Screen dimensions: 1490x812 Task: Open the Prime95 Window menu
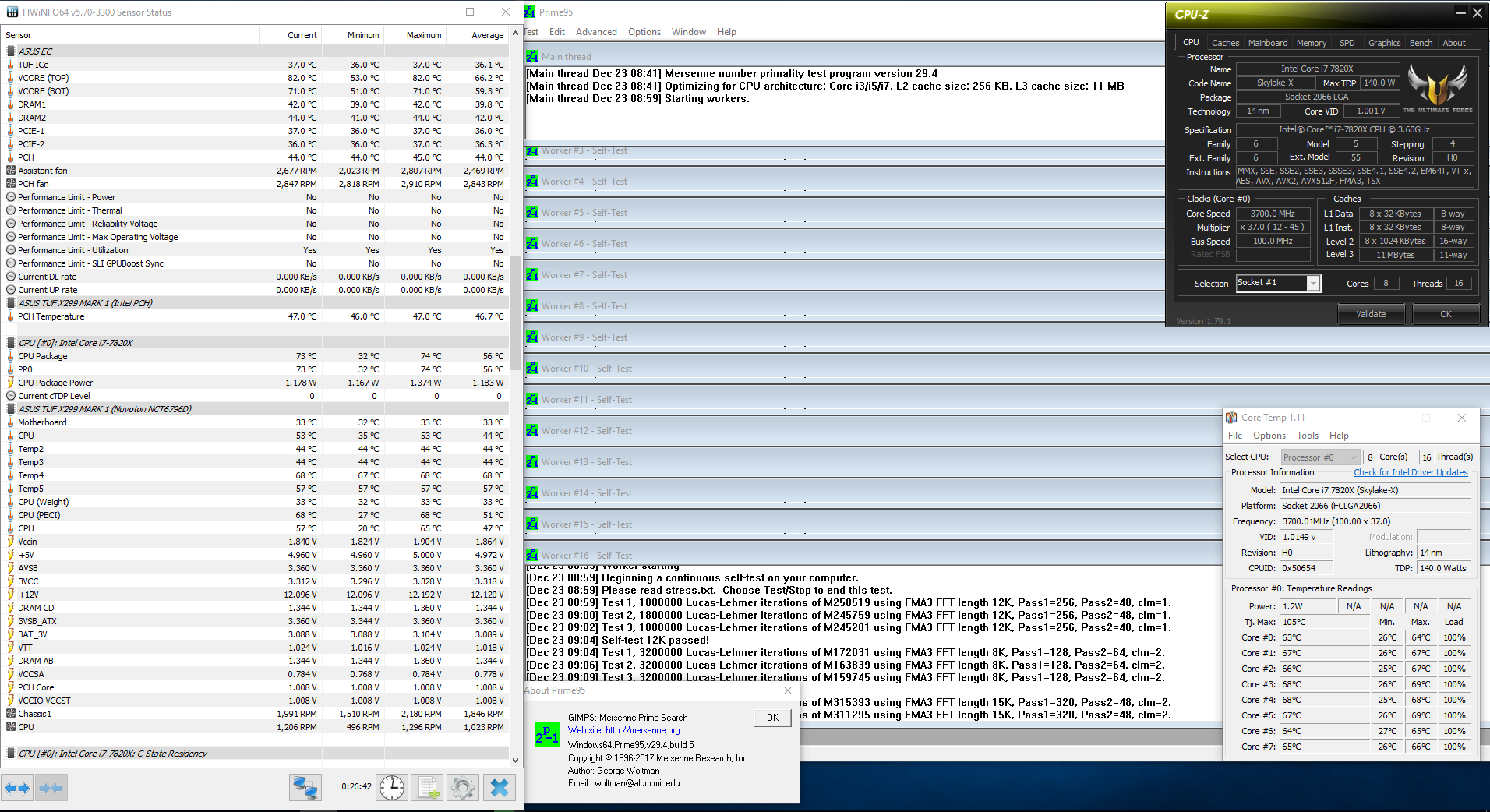coord(689,32)
